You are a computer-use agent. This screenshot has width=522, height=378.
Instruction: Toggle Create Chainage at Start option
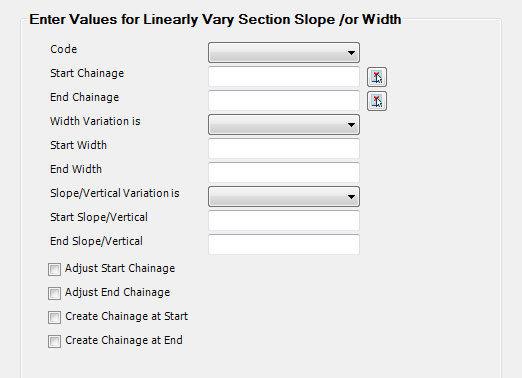point(54,317)
